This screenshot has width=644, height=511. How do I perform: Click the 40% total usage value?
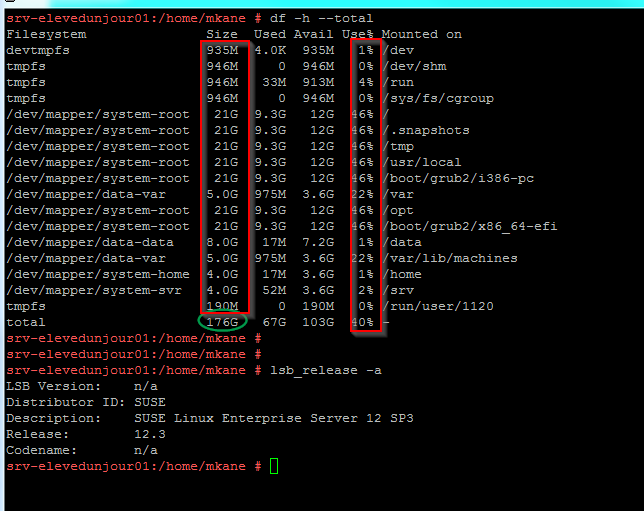[x=363, y=322]
